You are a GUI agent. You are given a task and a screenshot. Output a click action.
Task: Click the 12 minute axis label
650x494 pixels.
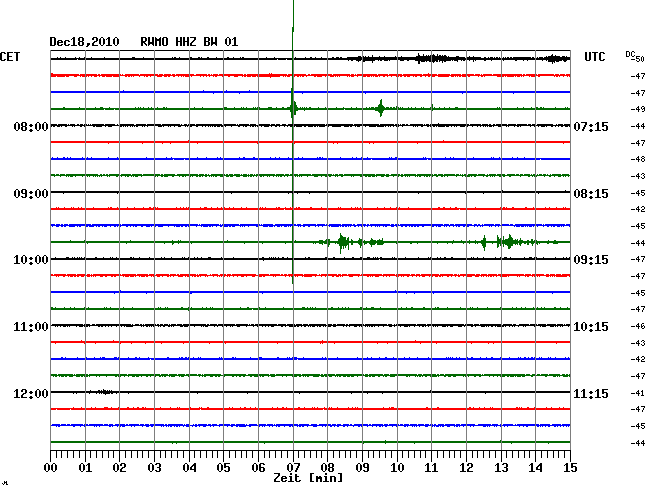click(x=466, y=468)
